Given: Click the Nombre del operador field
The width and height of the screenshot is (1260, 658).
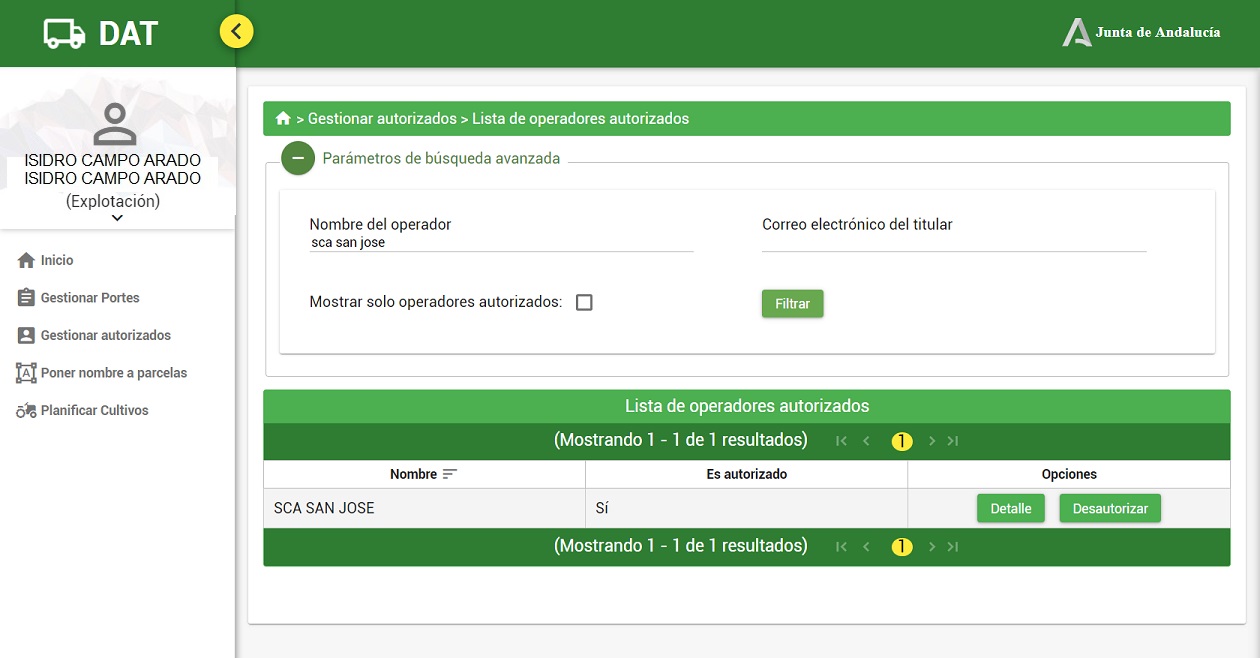Looking at the screenshot, I should 500,242.
